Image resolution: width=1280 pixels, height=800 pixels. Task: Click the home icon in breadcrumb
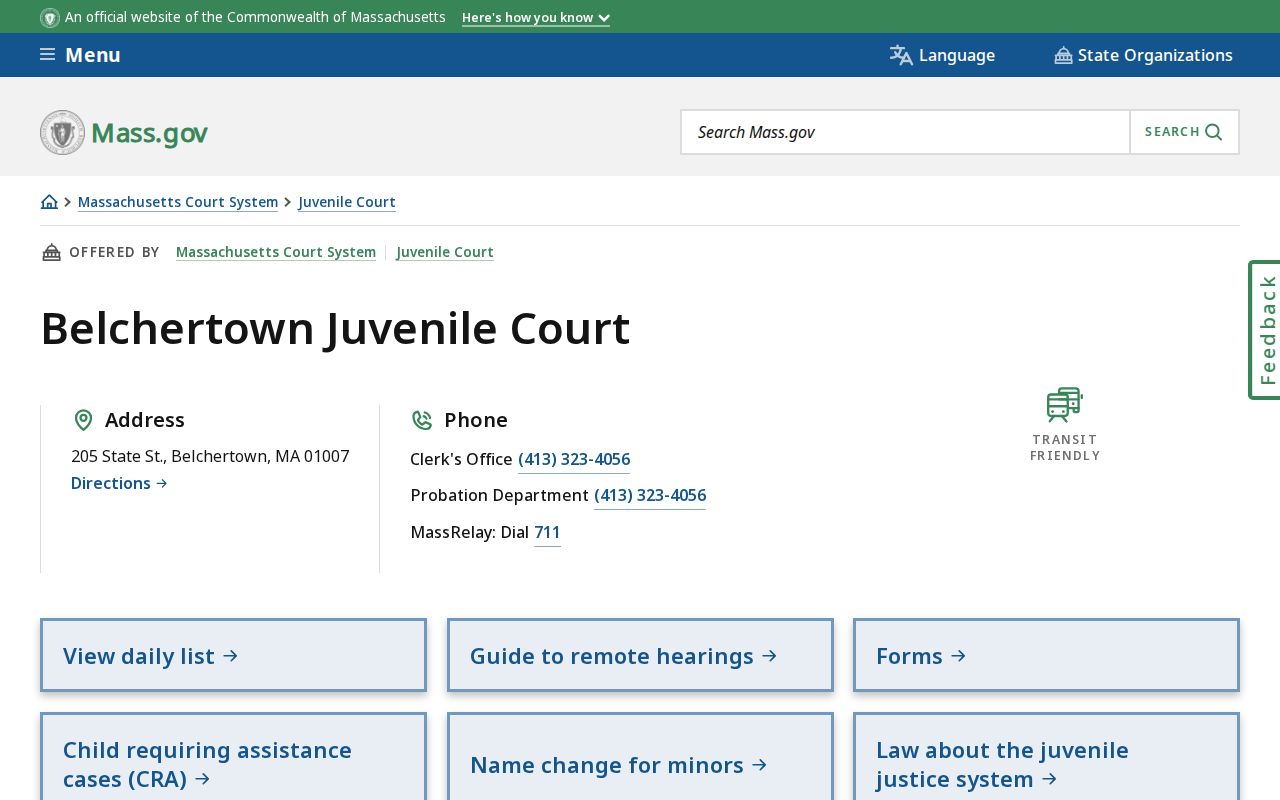pyautogui.click(x=49, y=202)
